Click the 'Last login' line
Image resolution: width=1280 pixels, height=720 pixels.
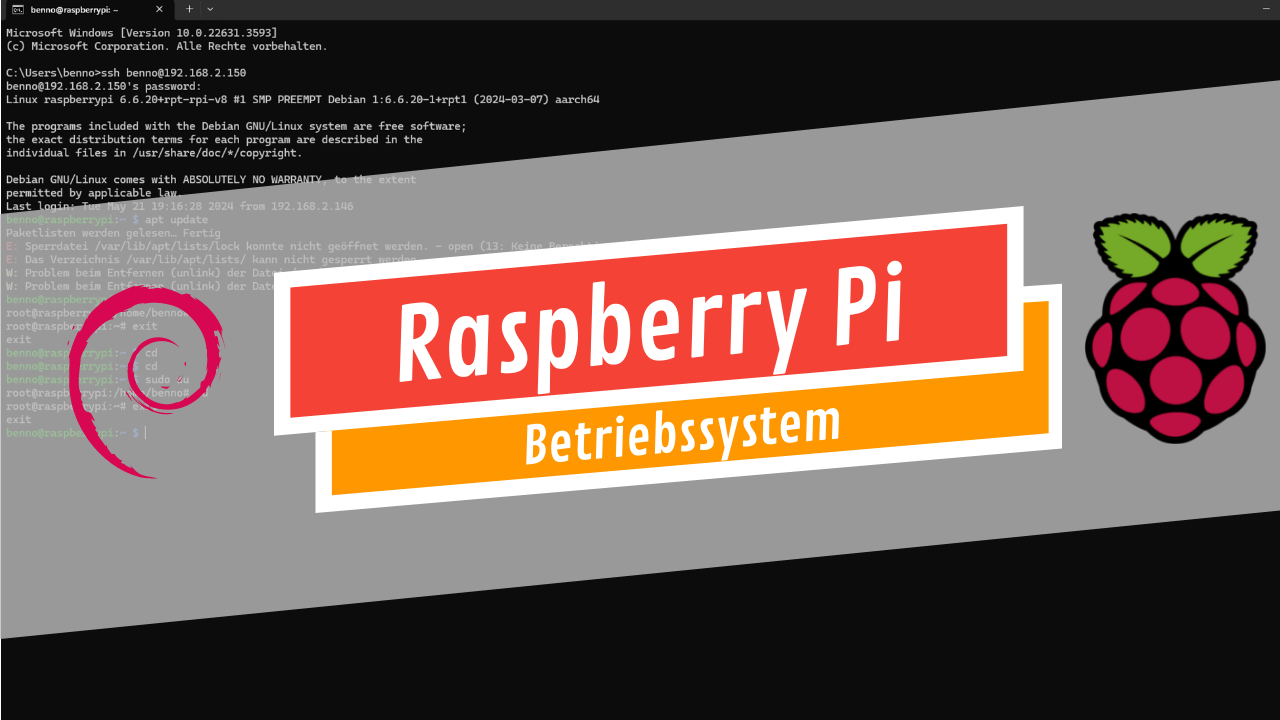click(x=180, y=206)
